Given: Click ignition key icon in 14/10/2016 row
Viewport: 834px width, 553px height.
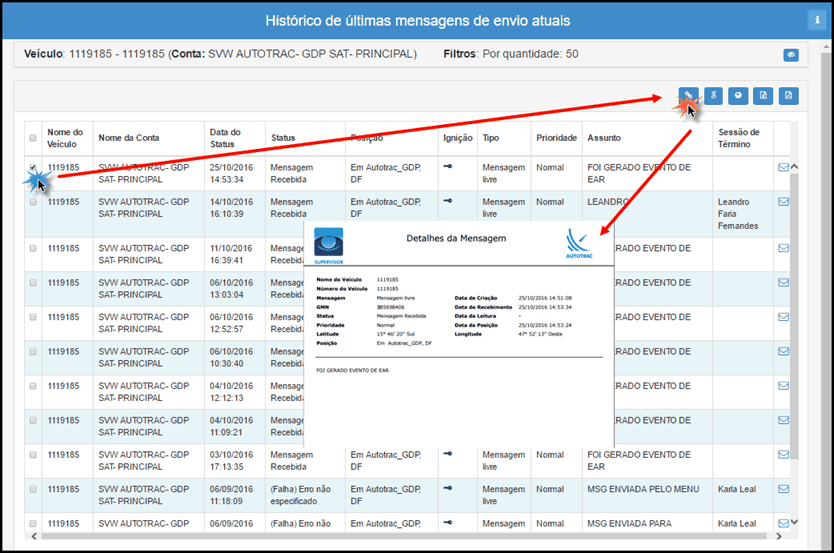Looking at the screenshot, I should coord(448,201).
